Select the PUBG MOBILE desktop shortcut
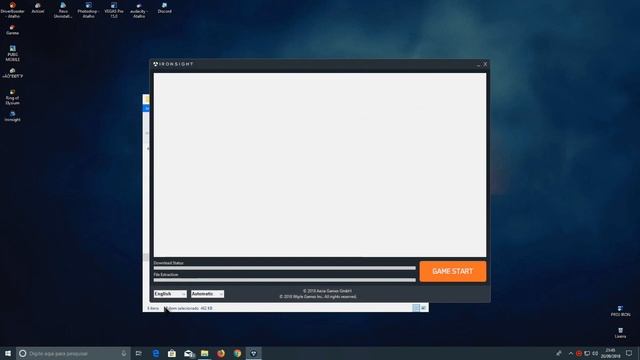 13,53
